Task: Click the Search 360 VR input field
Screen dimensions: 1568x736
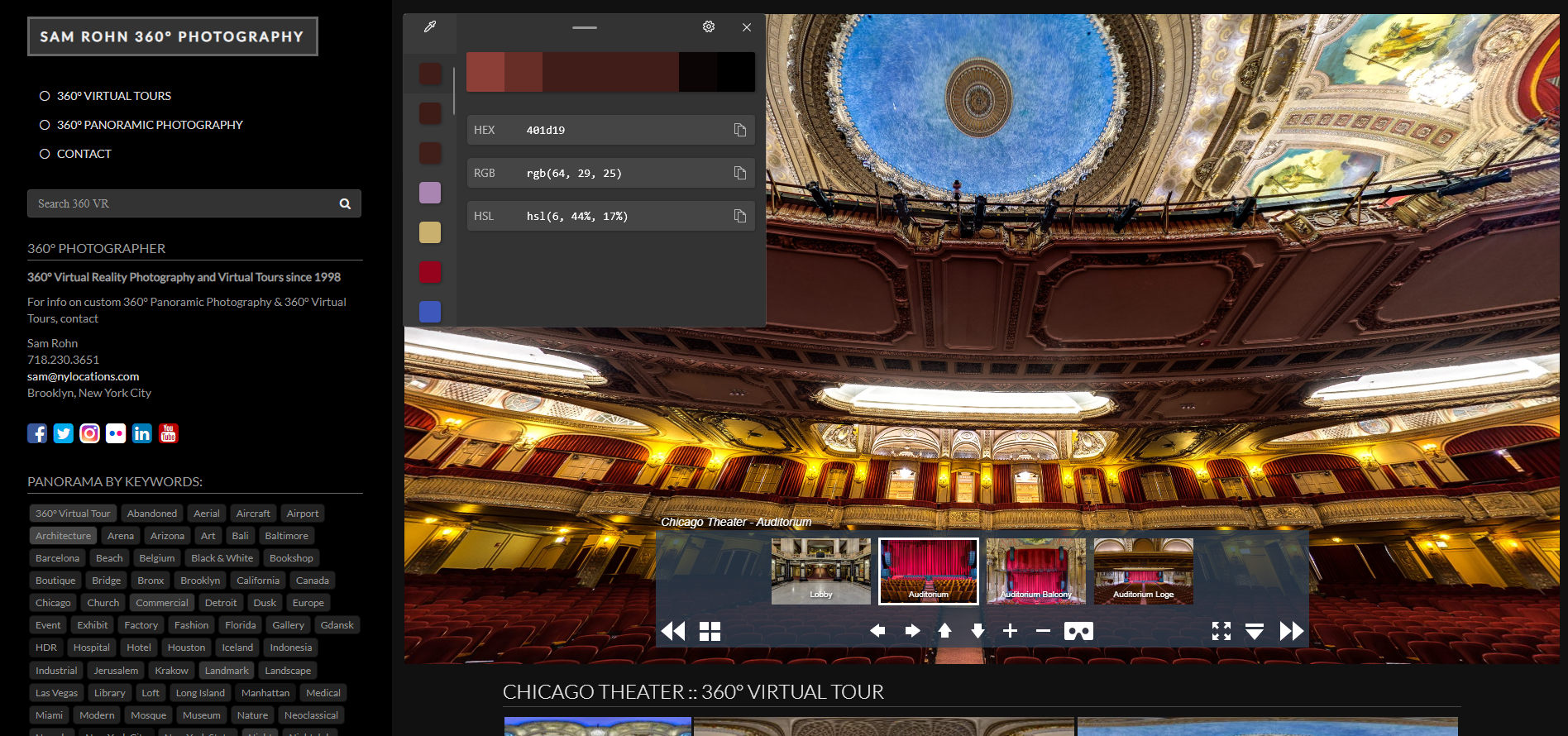Action: click(x=182, y=203)
